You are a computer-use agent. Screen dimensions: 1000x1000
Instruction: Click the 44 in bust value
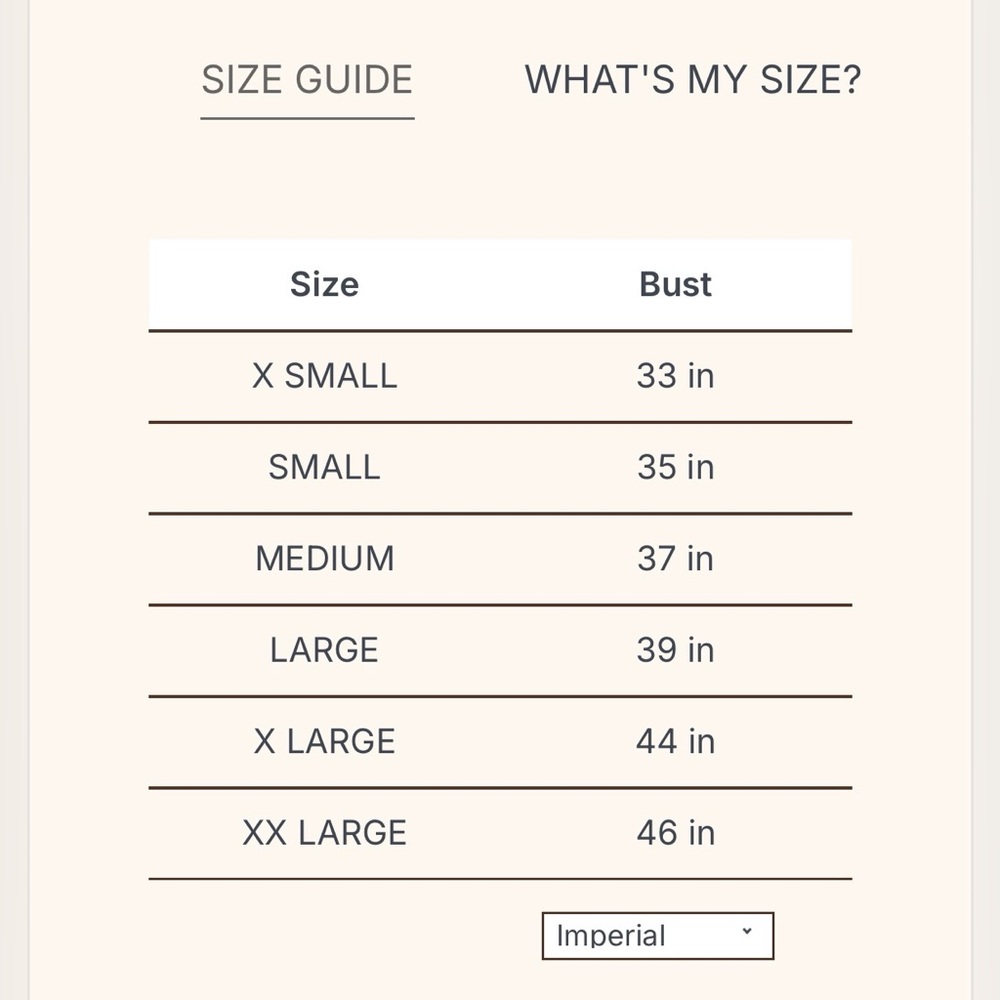click(675, 741)
